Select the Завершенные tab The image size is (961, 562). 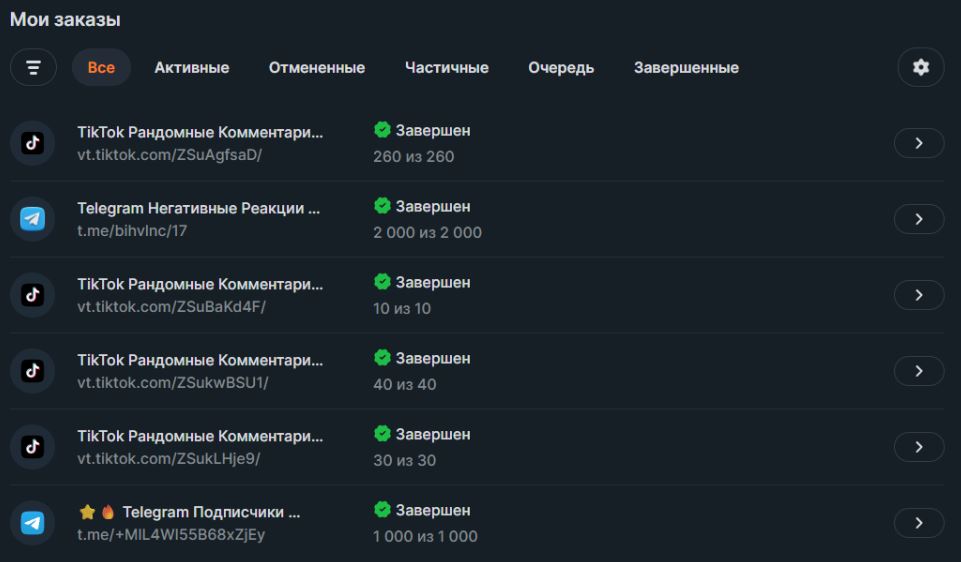pyautogui.click(x=686, y=68)
